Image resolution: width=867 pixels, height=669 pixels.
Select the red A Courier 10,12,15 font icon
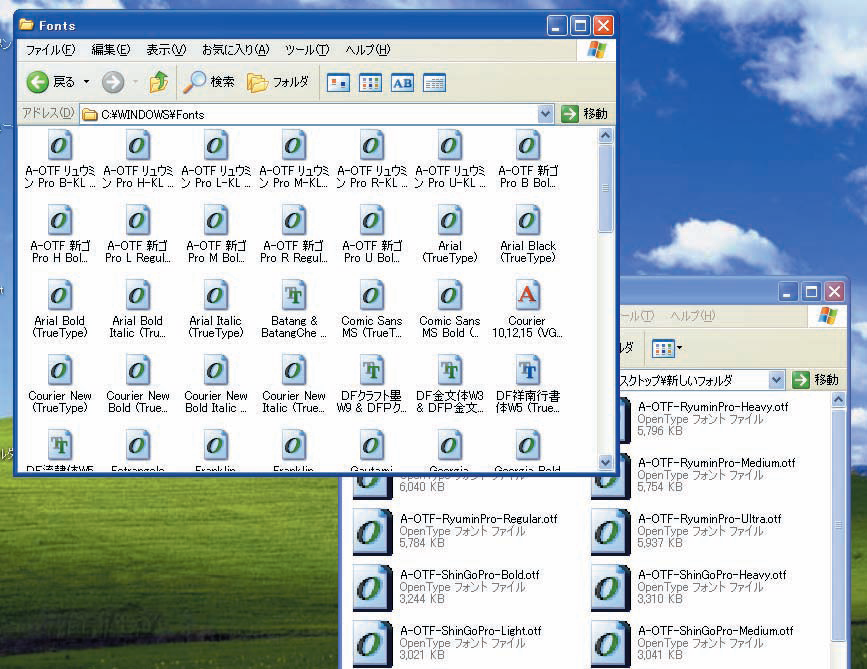point(527,296)
